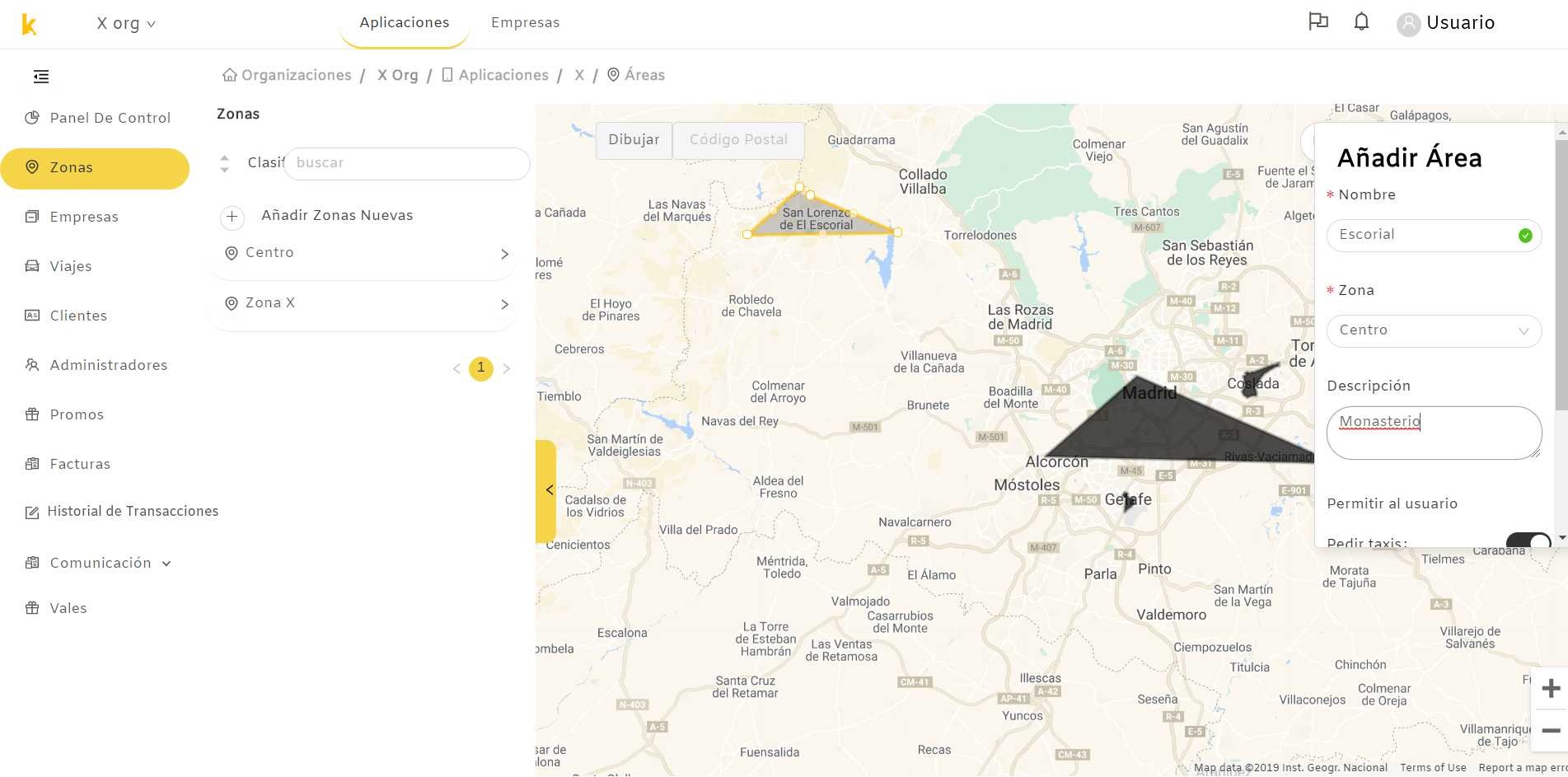1568x777 pixels.
Task: Go to X Org breadcrumb
Action: pyautogui.click(x=398, y=75)
